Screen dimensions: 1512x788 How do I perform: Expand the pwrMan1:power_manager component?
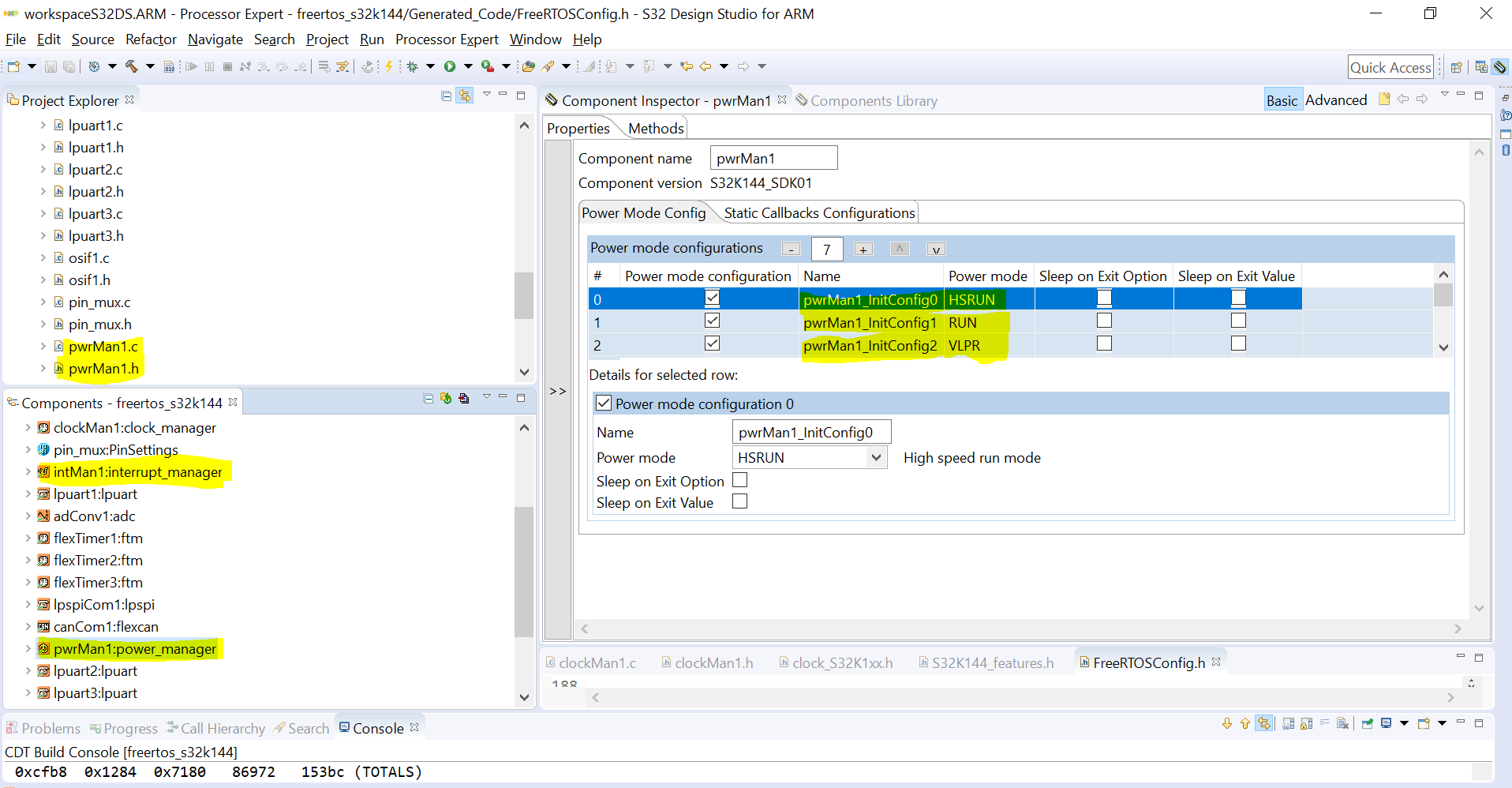[x=28, y=649]
